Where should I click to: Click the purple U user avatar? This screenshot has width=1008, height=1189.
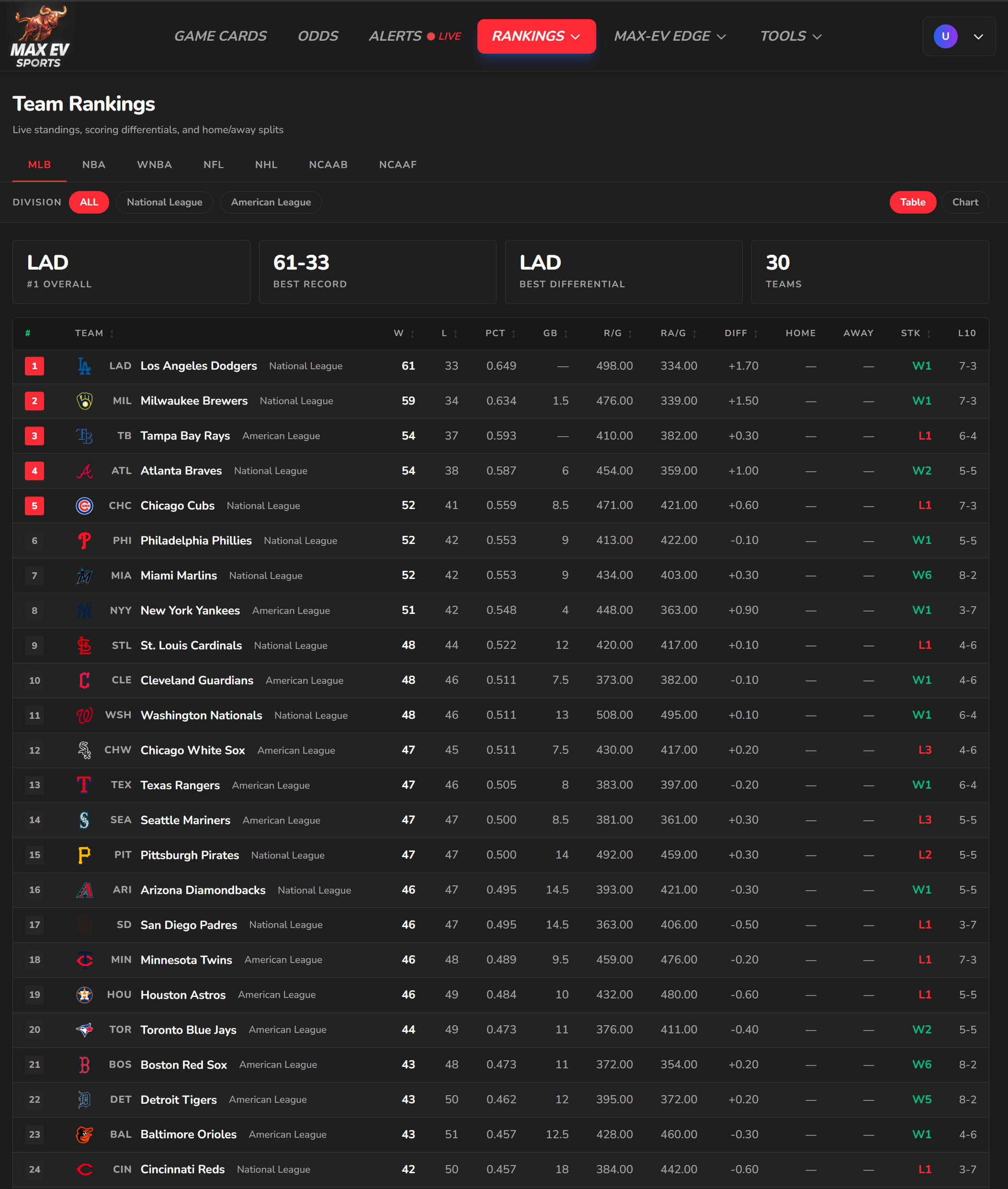click(945, 36)
